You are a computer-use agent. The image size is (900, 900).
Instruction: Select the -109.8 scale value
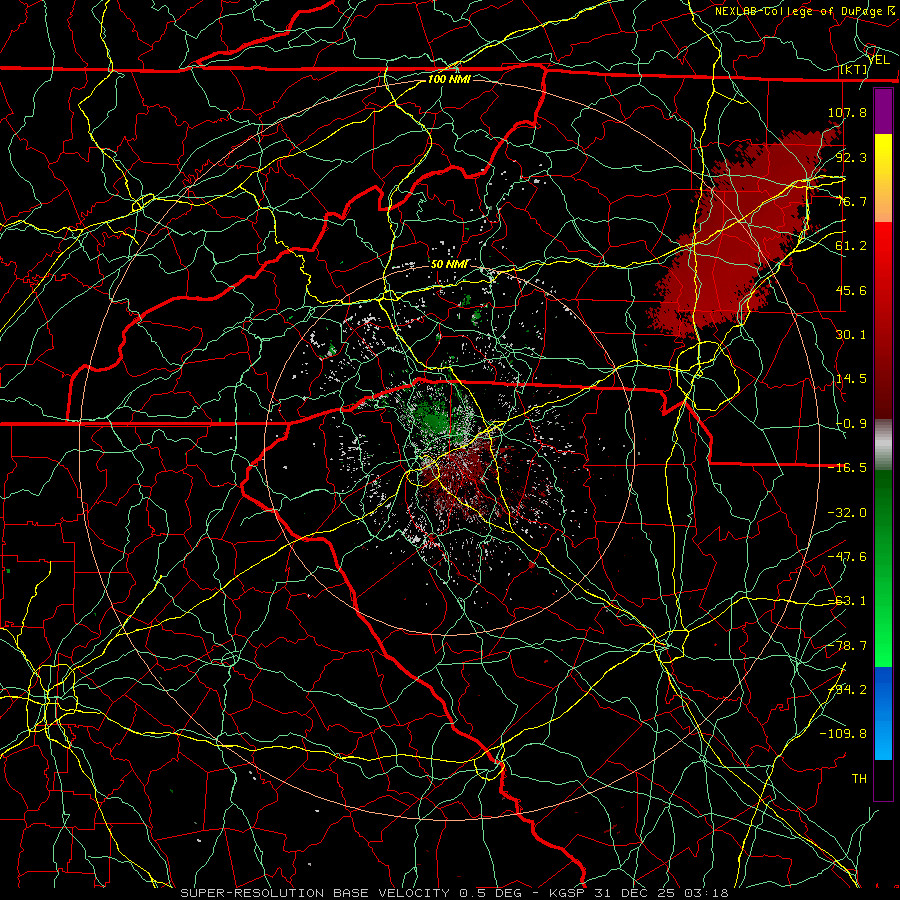click(x=843, y=734)
